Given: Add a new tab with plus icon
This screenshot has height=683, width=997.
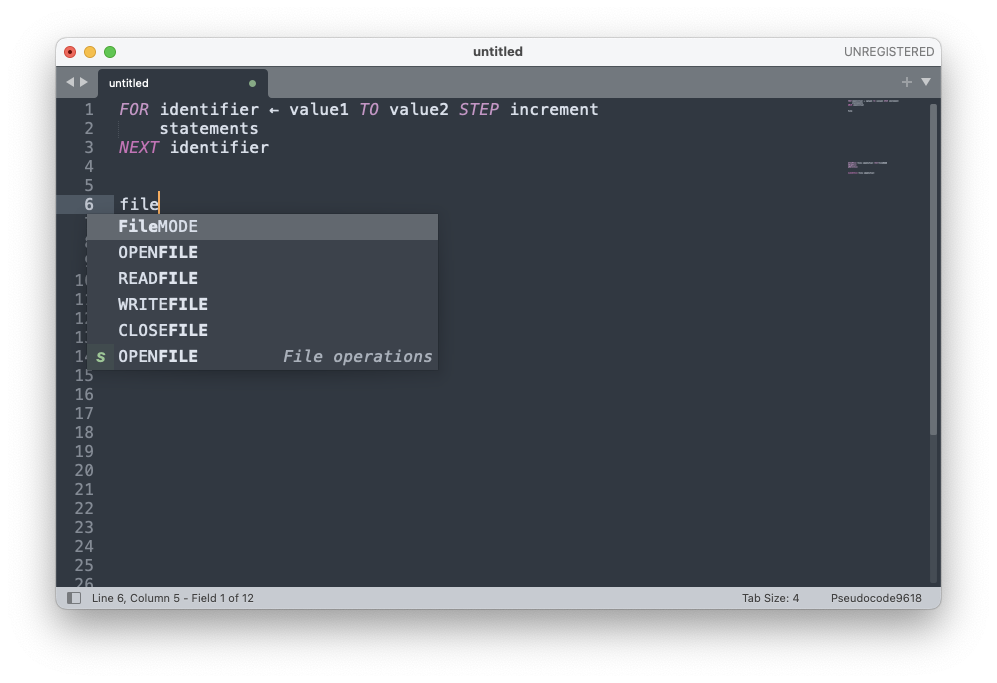Looking at the screenshot, I should pos(906,82).
